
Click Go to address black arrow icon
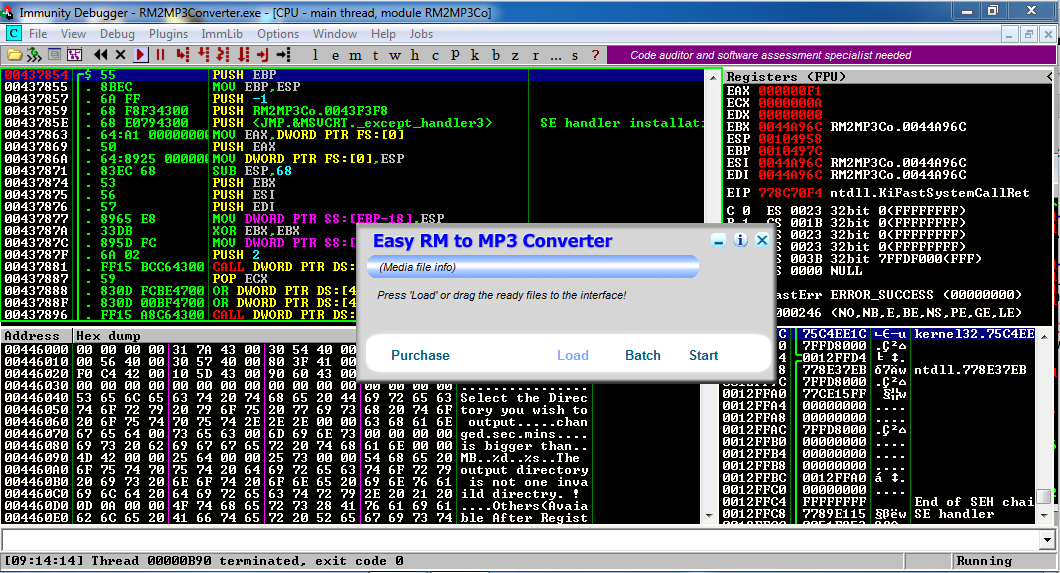pyautogui.click(x=283, y=55)
